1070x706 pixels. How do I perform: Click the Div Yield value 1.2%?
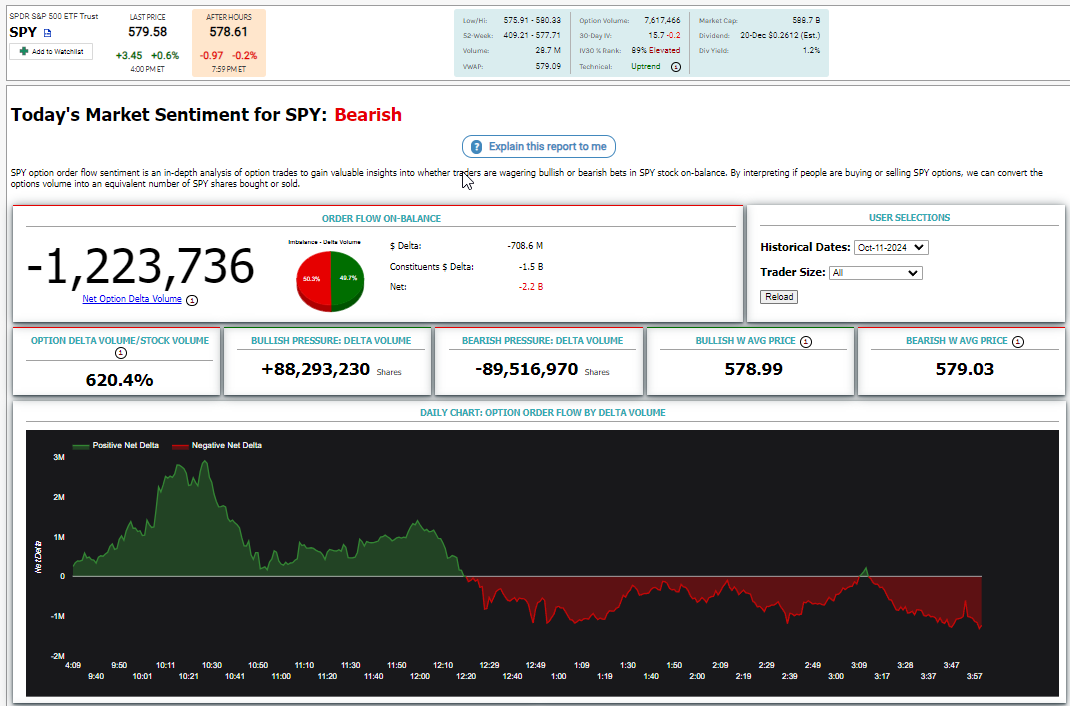811,50
